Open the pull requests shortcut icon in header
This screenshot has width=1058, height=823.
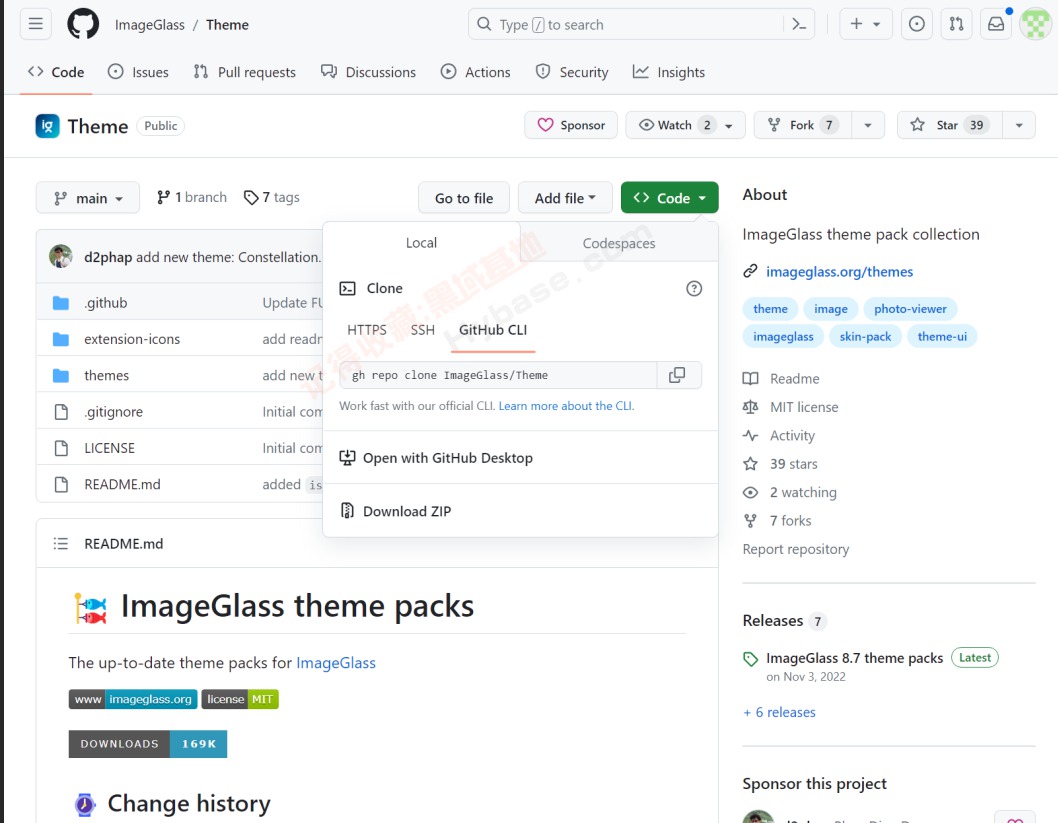(x=956, y=24)
